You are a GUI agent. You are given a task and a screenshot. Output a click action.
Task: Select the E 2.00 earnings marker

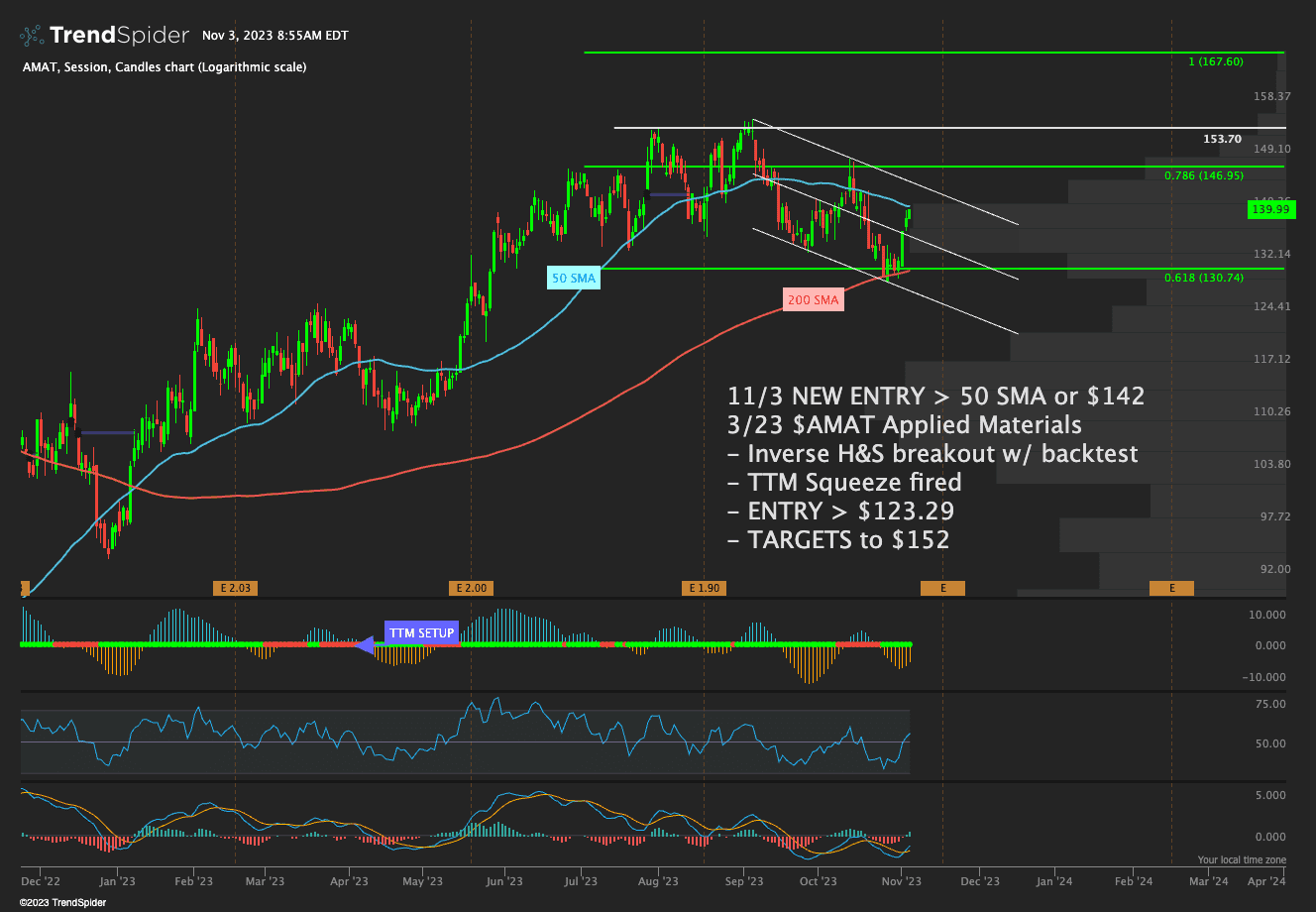(471, 588)
